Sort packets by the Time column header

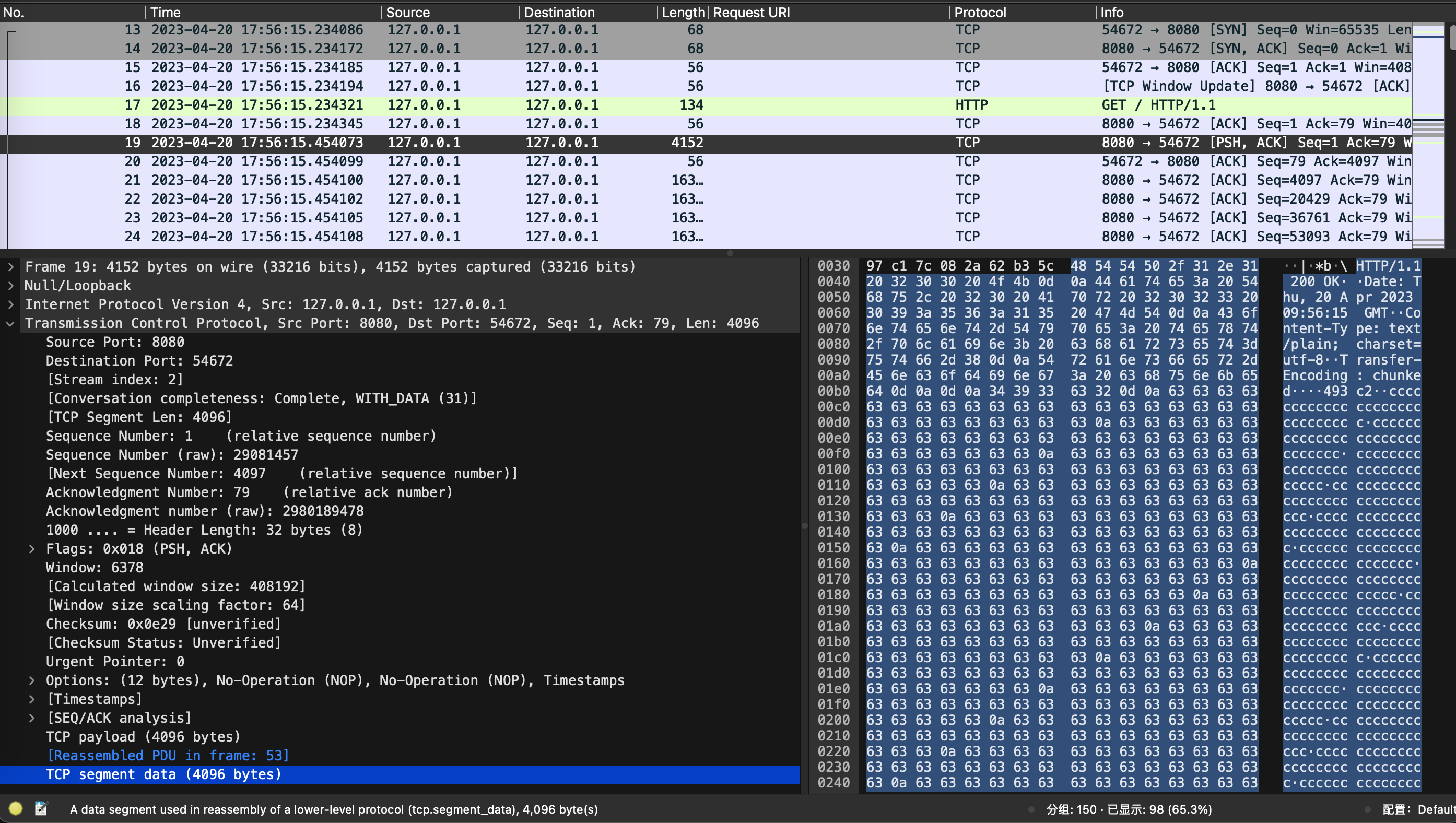(263, 12)
